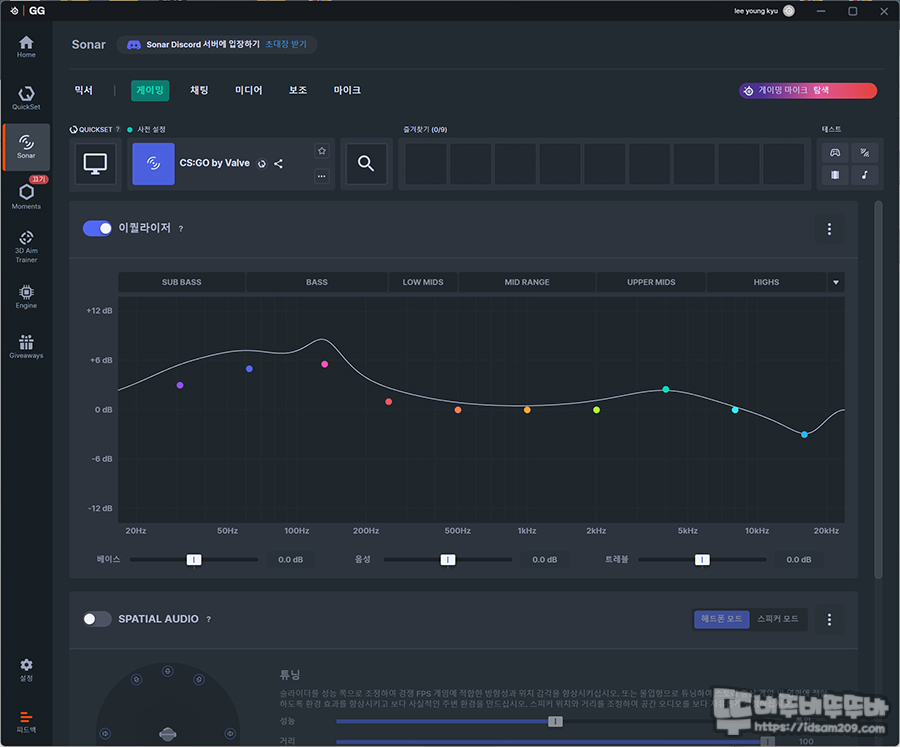900x747 pixels.
Task: Select the MID RANGE band
Action: click(x=527, y=282)
